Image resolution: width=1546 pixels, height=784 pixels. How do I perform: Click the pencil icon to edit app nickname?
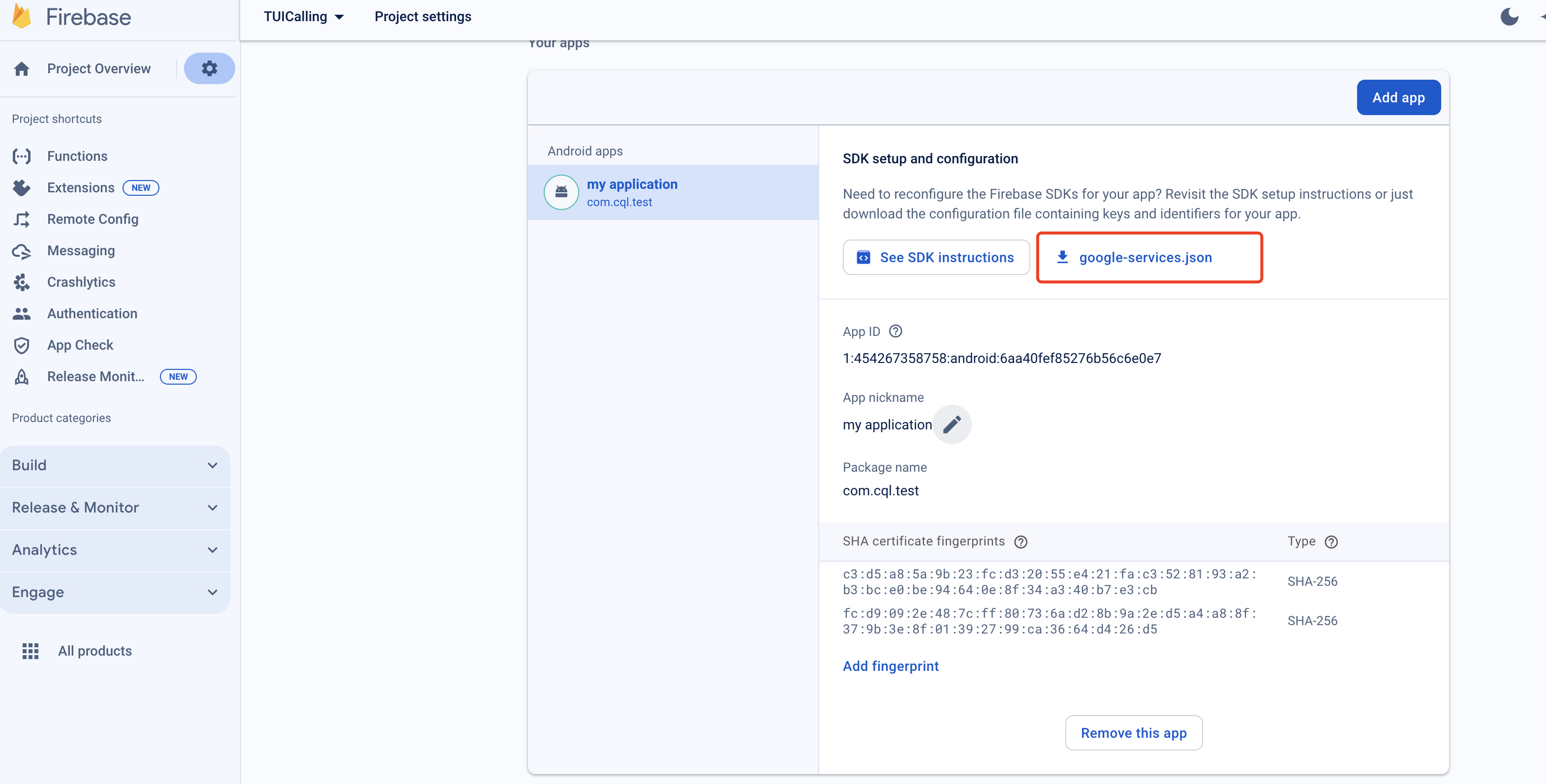point(952,424)
